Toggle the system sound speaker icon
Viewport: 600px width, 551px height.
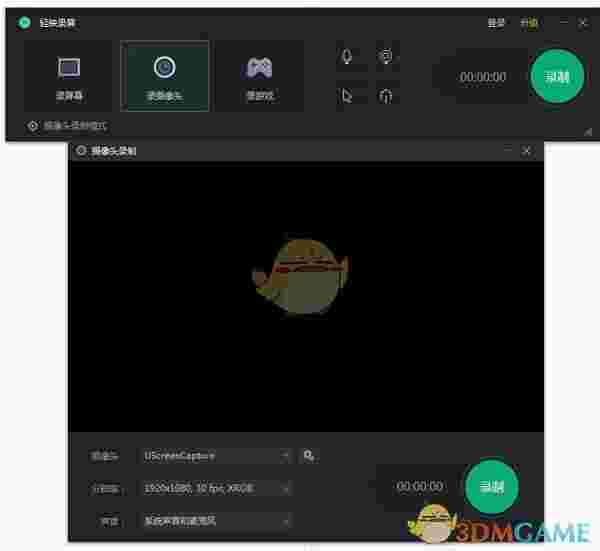[x=385, y=57]
